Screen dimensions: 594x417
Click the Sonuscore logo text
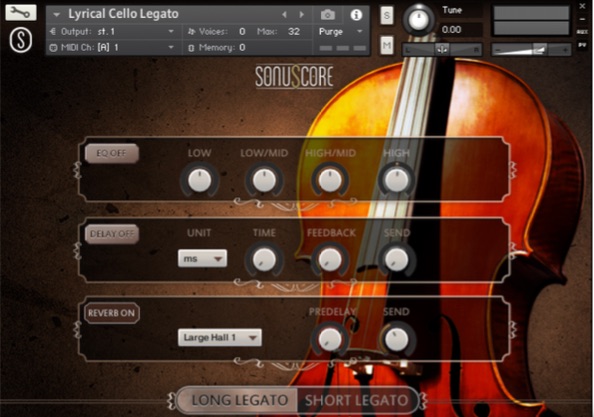(x=294, y=77)
